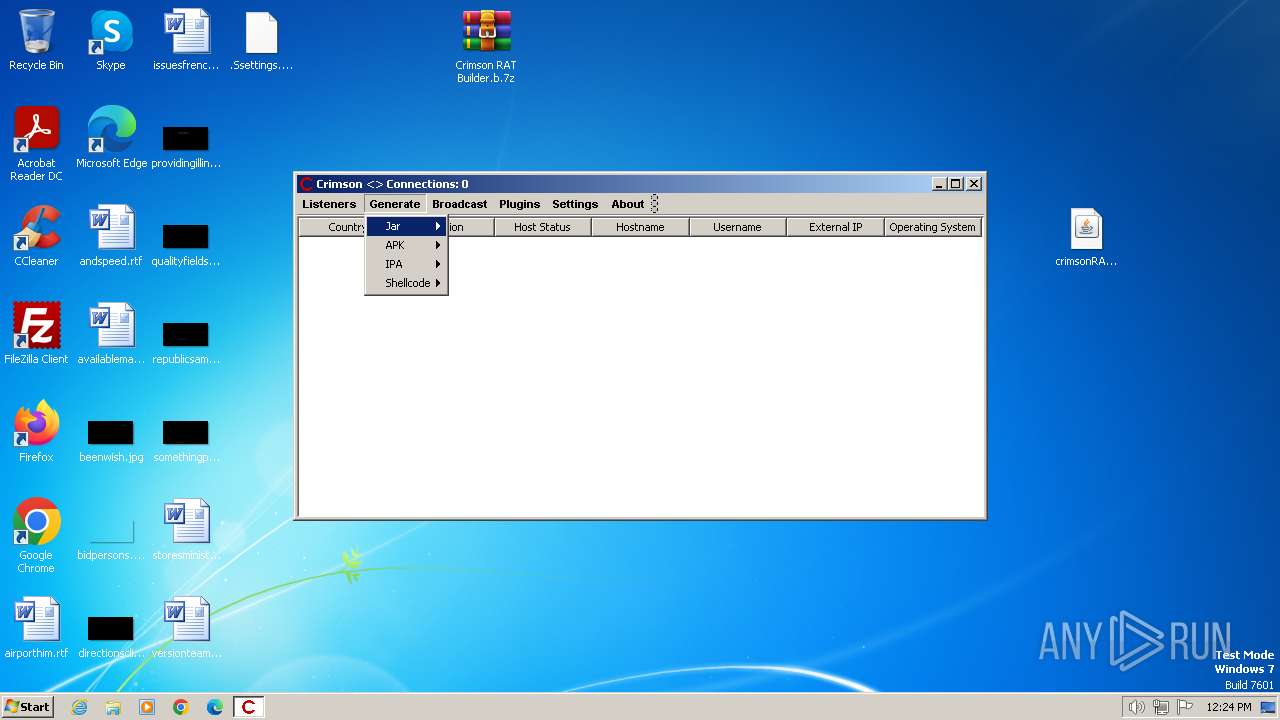The width and height of the screenshot is (1280, 720).
Task: Open the Plugins menu
Action: [x=519, y=204]
